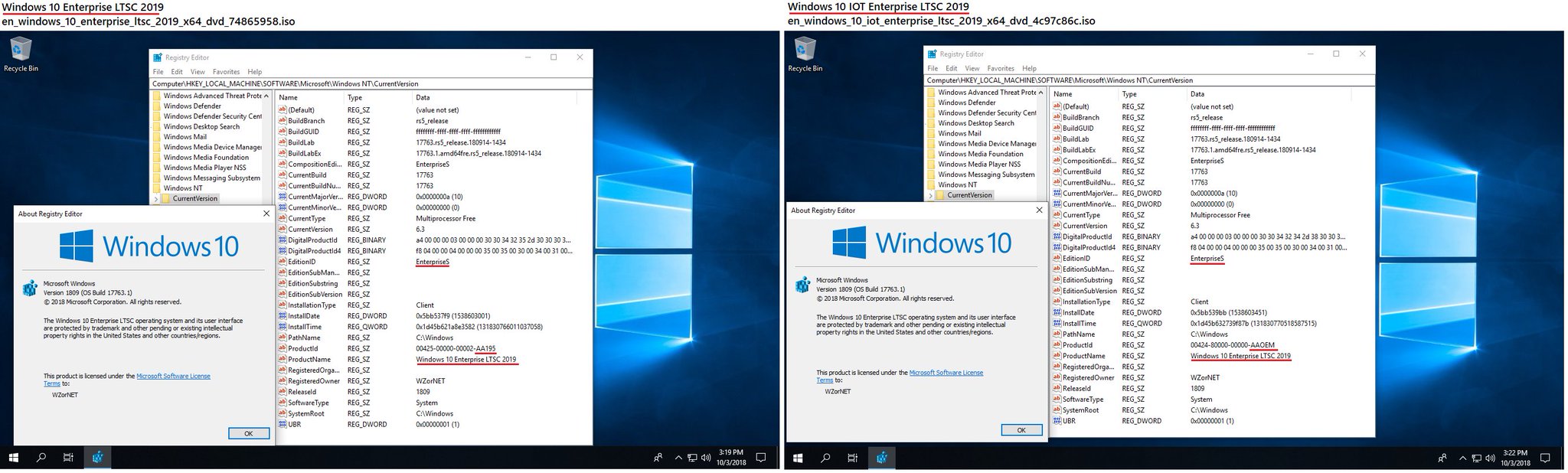1568x473 pixels.
Task: Open View menu in right Registry Editor
Action: click(972, 68)
